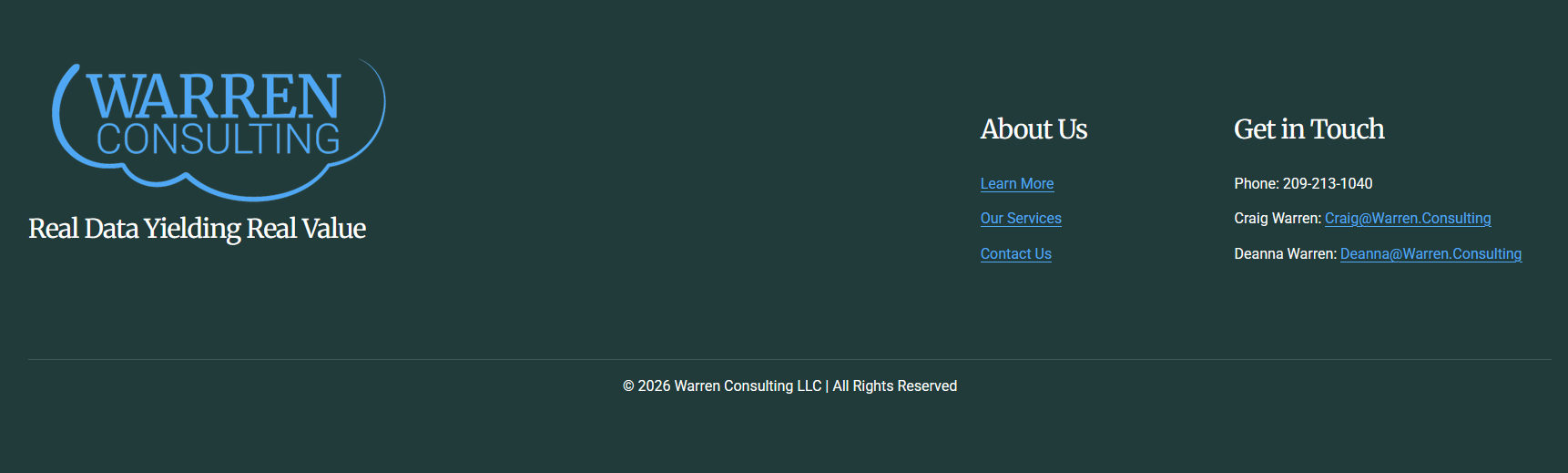This screenshot has width=1568, height=473.
Task: Click the Get in Touch heading
Action: (1308, 129)
